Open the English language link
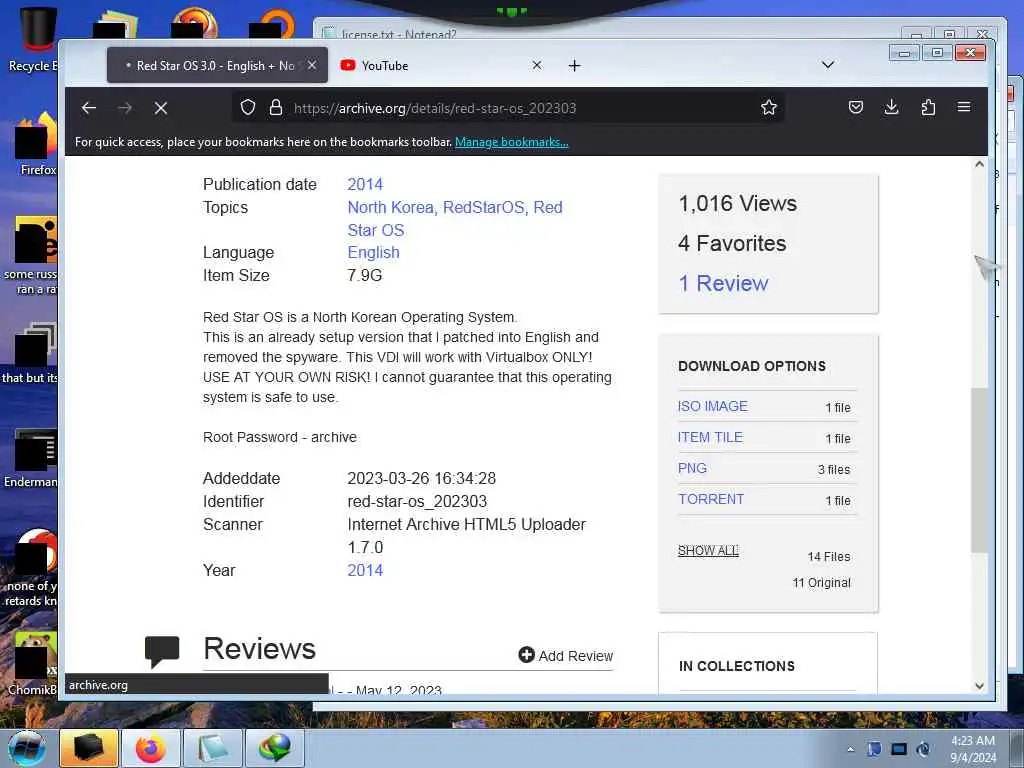 pos(373,252)
